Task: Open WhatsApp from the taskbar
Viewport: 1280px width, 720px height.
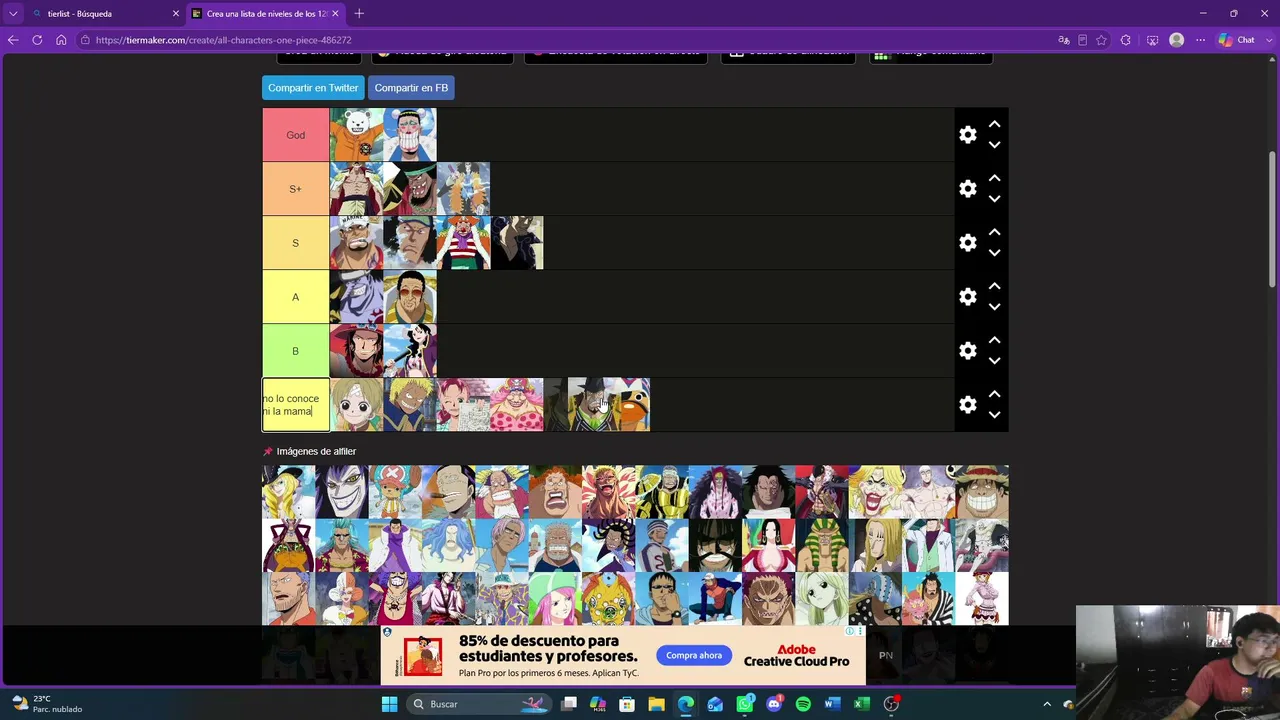Action: (x=744, y=704)
